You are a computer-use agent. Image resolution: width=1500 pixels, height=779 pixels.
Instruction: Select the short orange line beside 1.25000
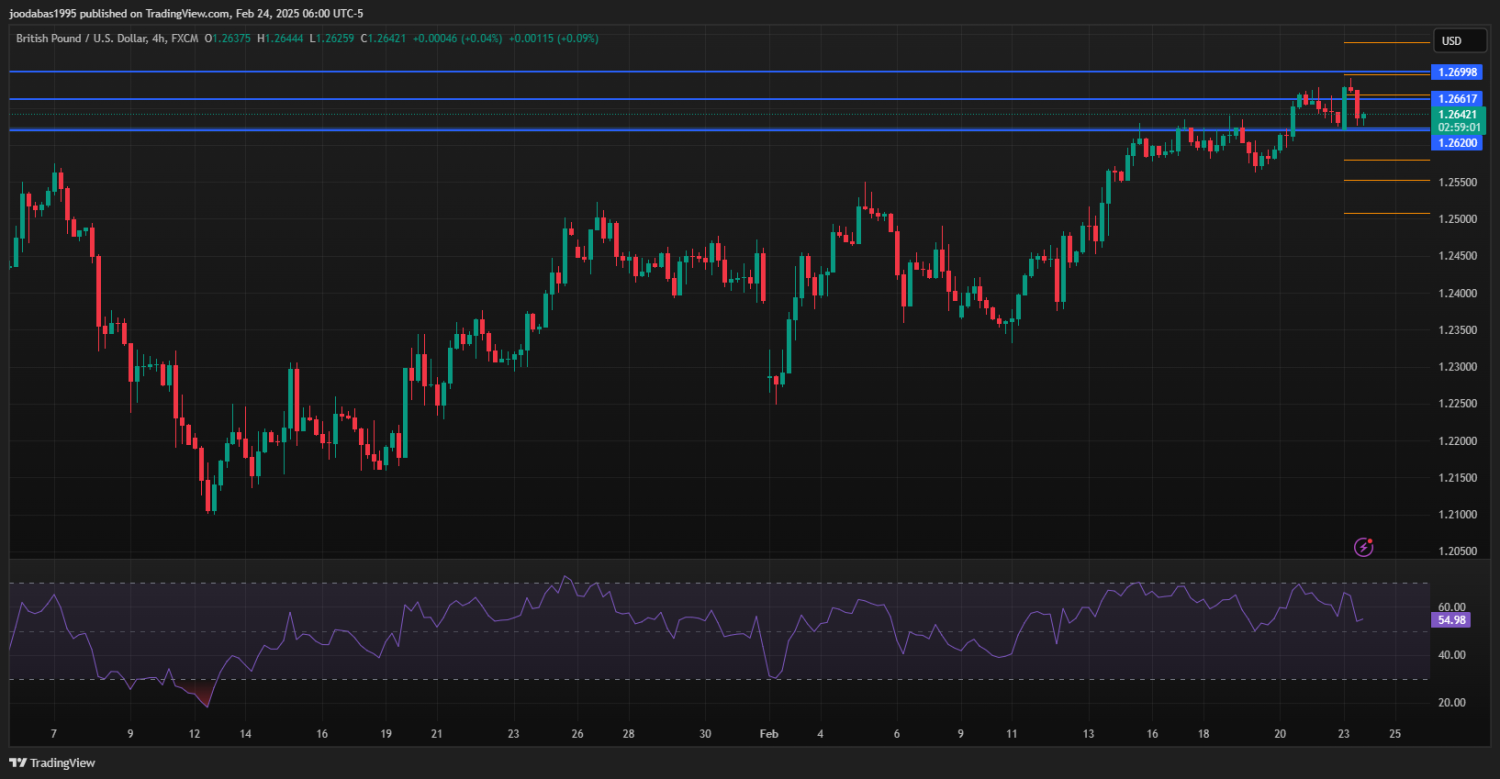coord(1386,213)
